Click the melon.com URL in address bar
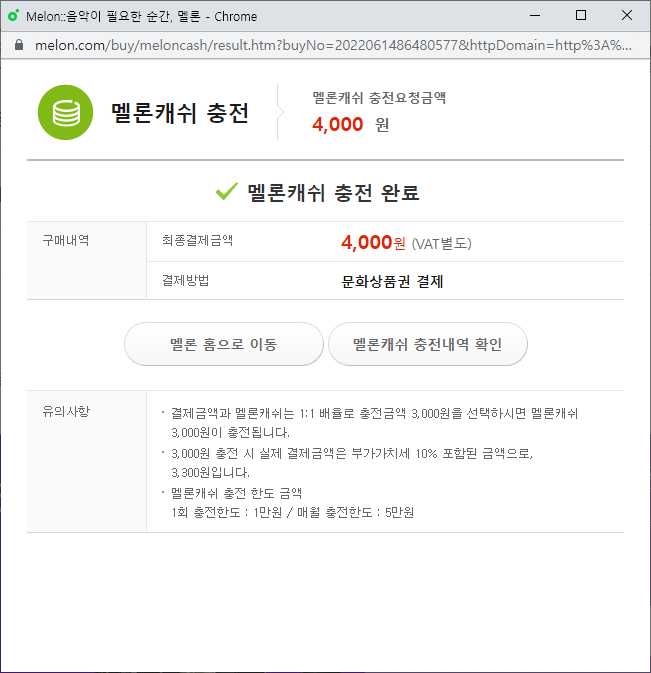The width and height of the screenshot is (651, 673). 333,45
